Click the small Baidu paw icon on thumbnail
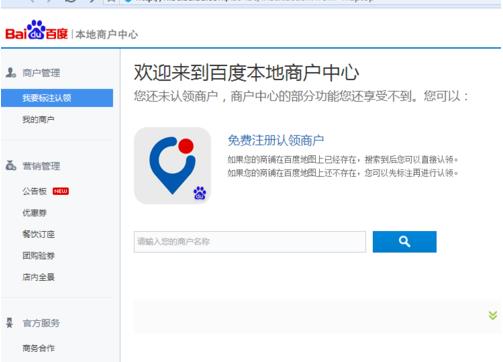This screenshot has width=503, height=362. [x=200, y=193]
